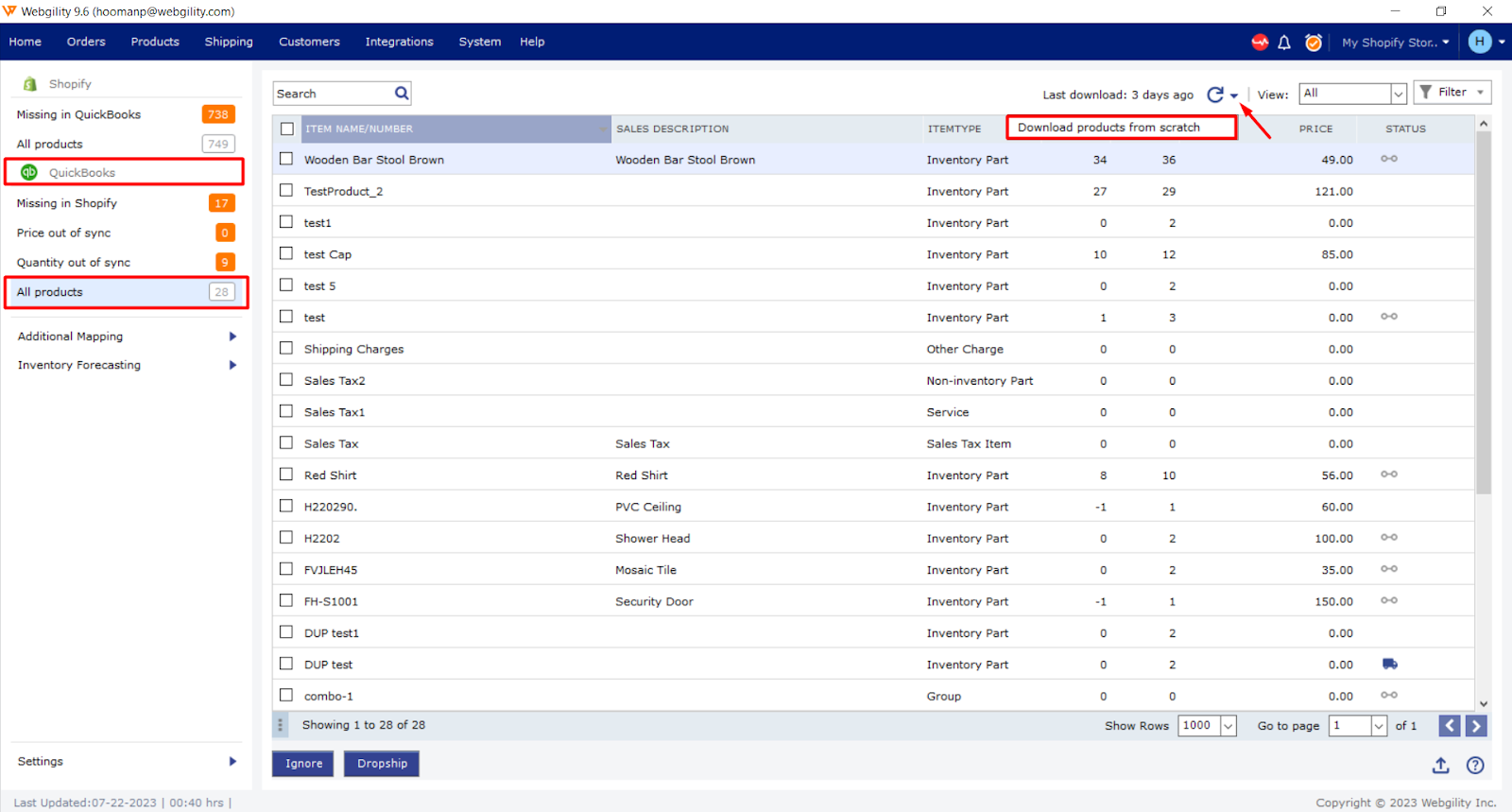
Task: Check the Shipping Charges row checkbox
Action: 286,348
